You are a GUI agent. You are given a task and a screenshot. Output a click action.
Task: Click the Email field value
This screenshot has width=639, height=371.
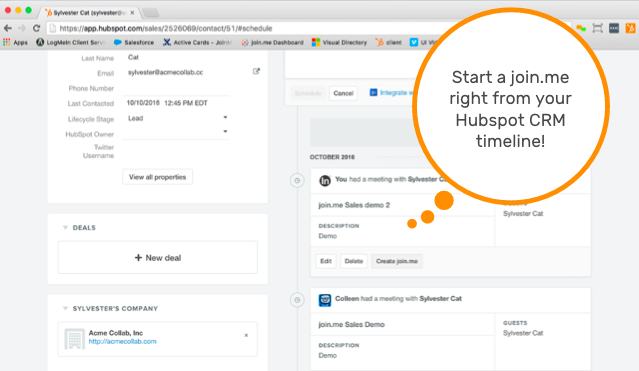pos(165,72)
